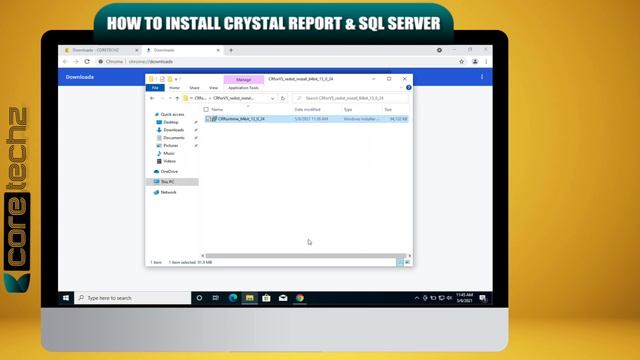Switch to Large icons view icon

tap(407, 262)
